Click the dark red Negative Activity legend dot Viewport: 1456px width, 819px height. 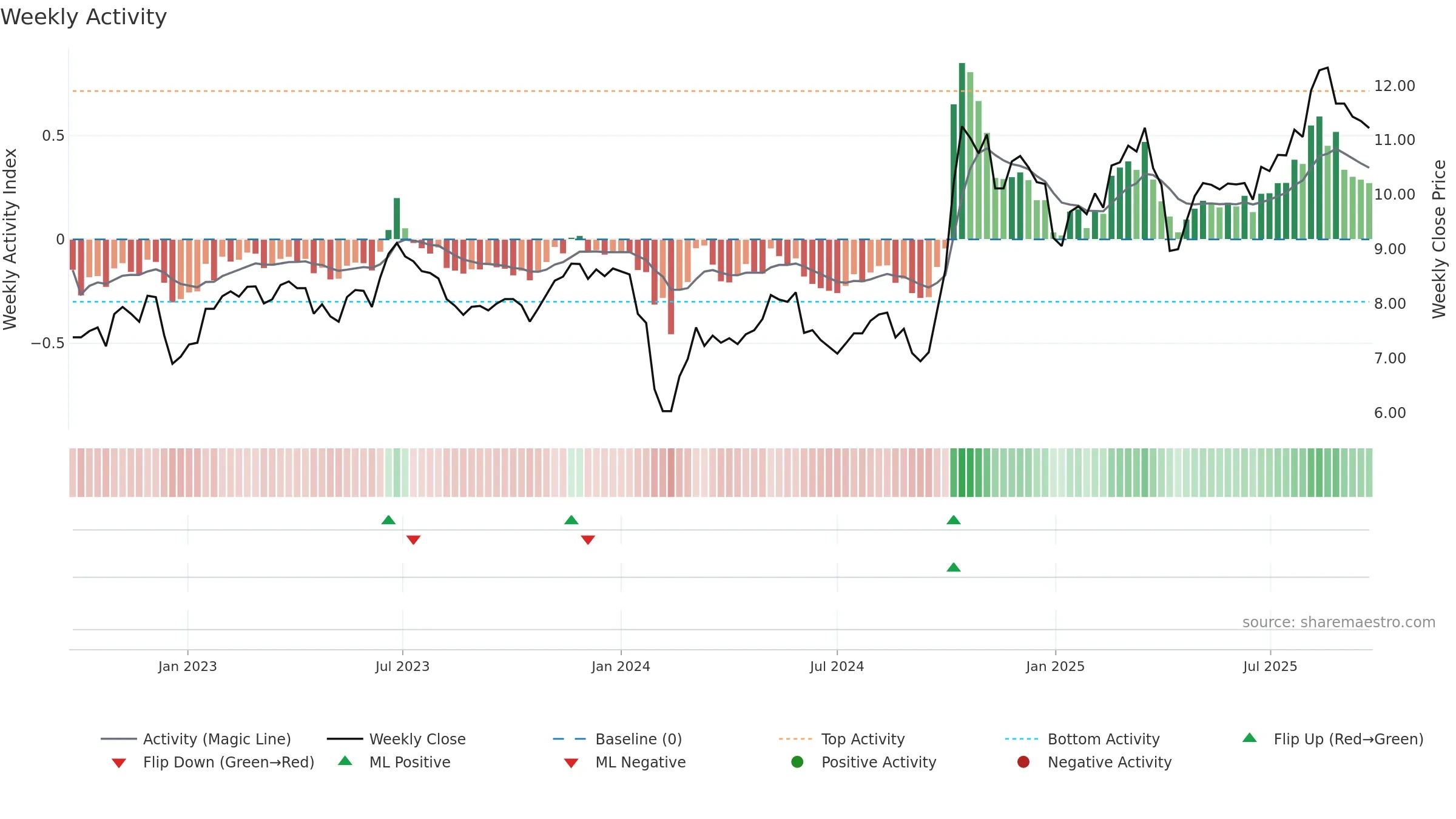[x=1023, y=762]
